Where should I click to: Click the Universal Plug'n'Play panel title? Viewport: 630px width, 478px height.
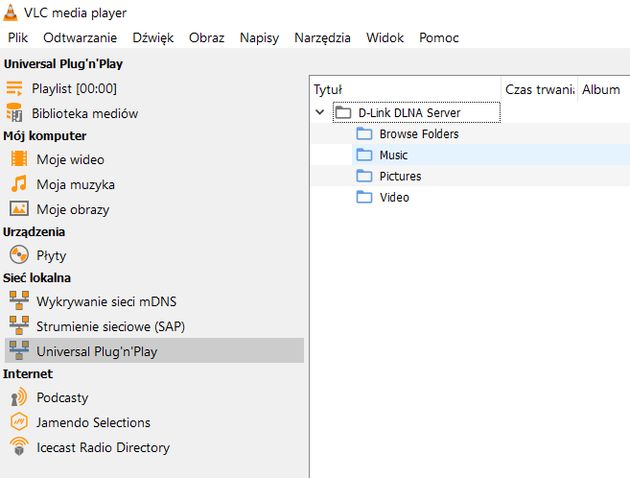(x=63, y=64)
